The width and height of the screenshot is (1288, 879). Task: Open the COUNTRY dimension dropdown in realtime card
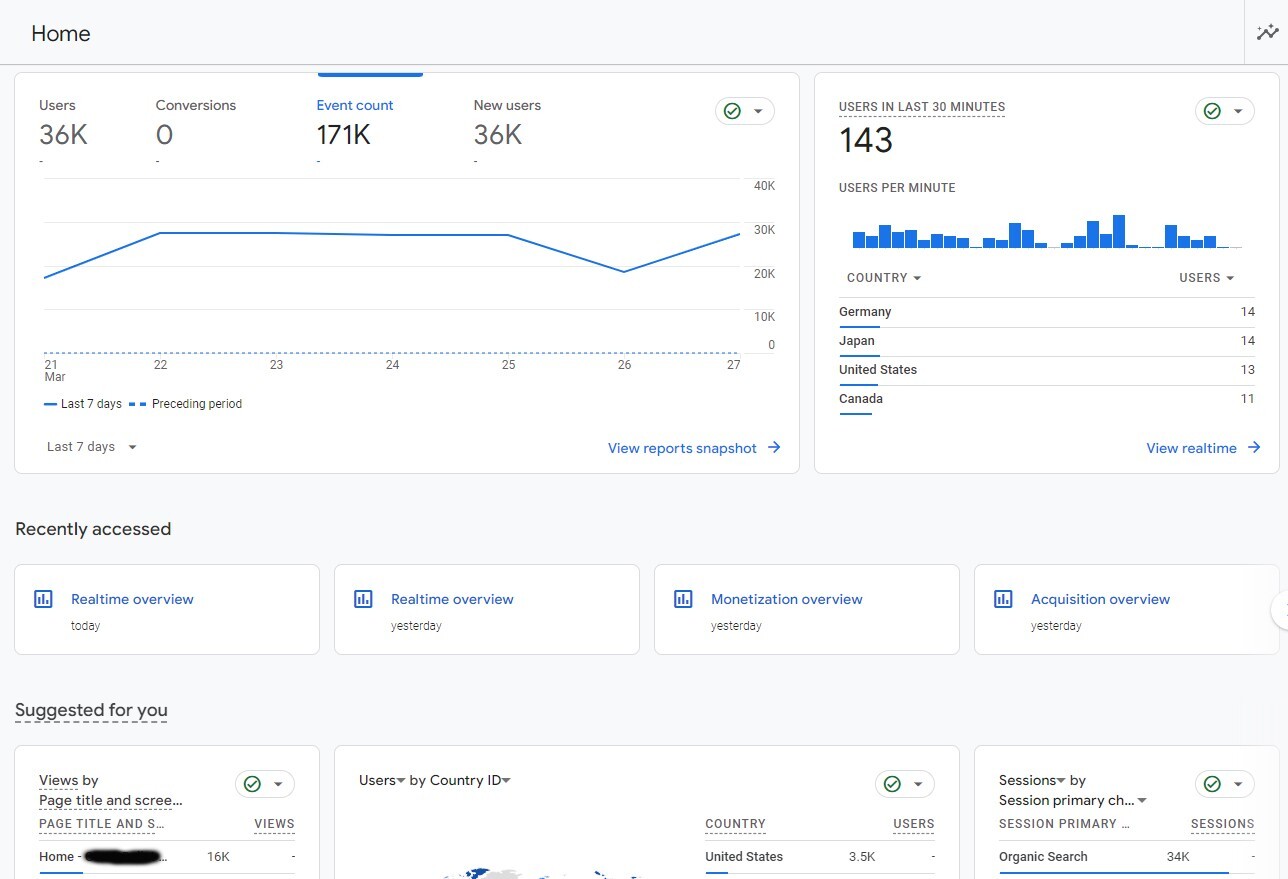pyautogui.click(x=884, y=278)
